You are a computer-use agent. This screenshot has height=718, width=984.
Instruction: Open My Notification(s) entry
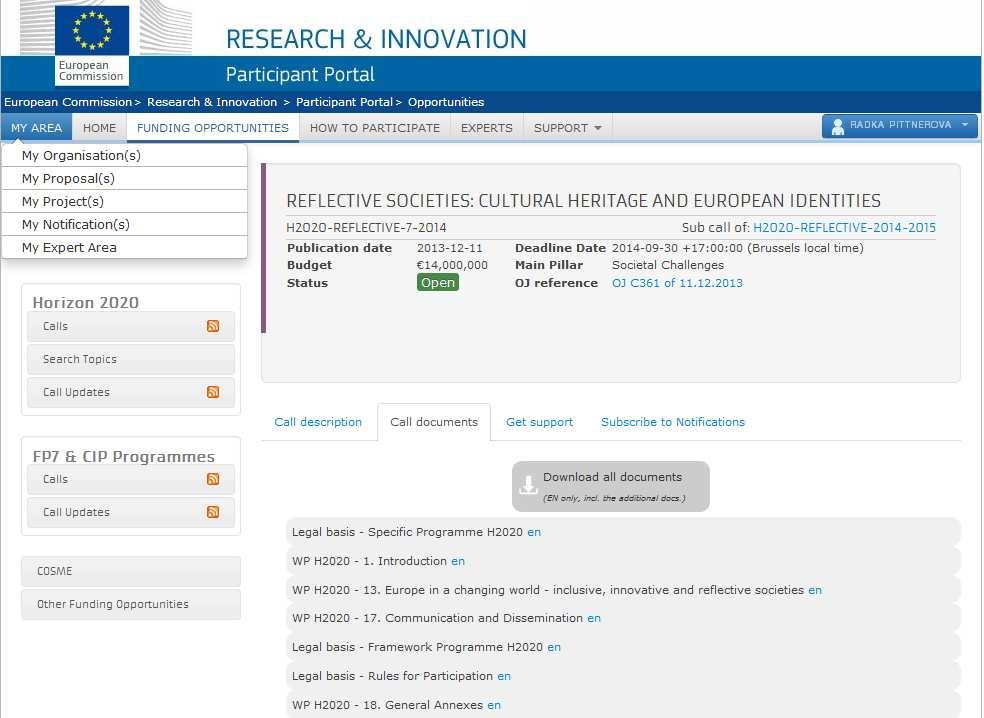(124, 224)
